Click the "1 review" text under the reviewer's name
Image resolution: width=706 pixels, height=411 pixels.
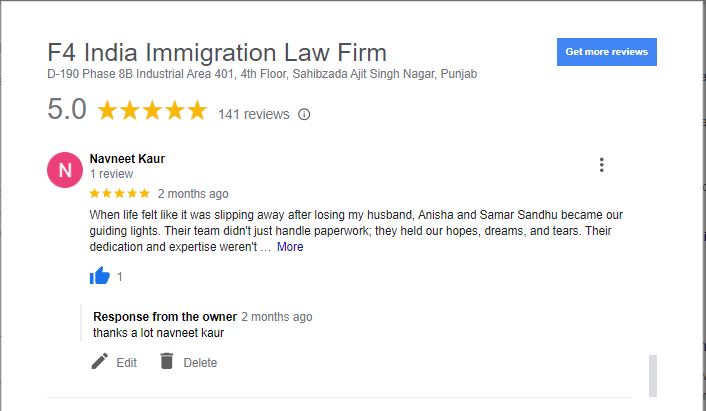coord(111,174)
